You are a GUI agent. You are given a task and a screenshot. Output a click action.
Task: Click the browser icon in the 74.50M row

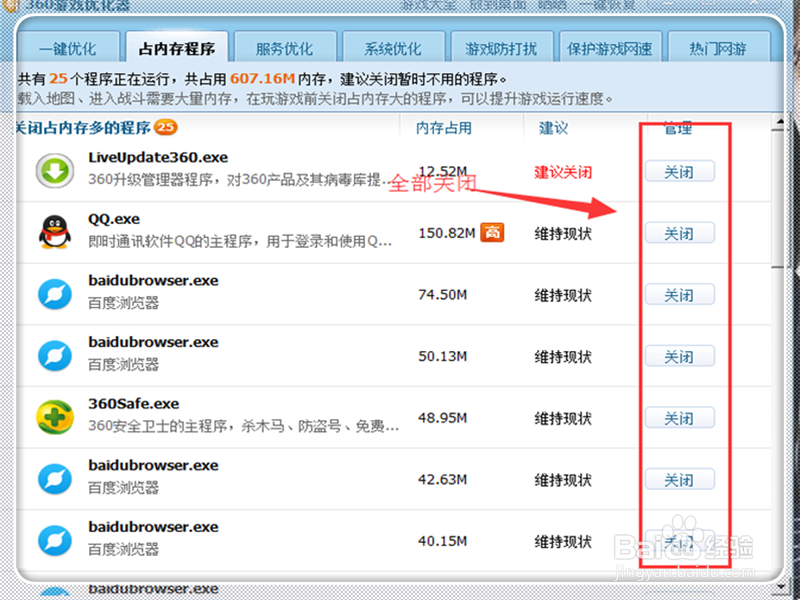tap(55, 294)
